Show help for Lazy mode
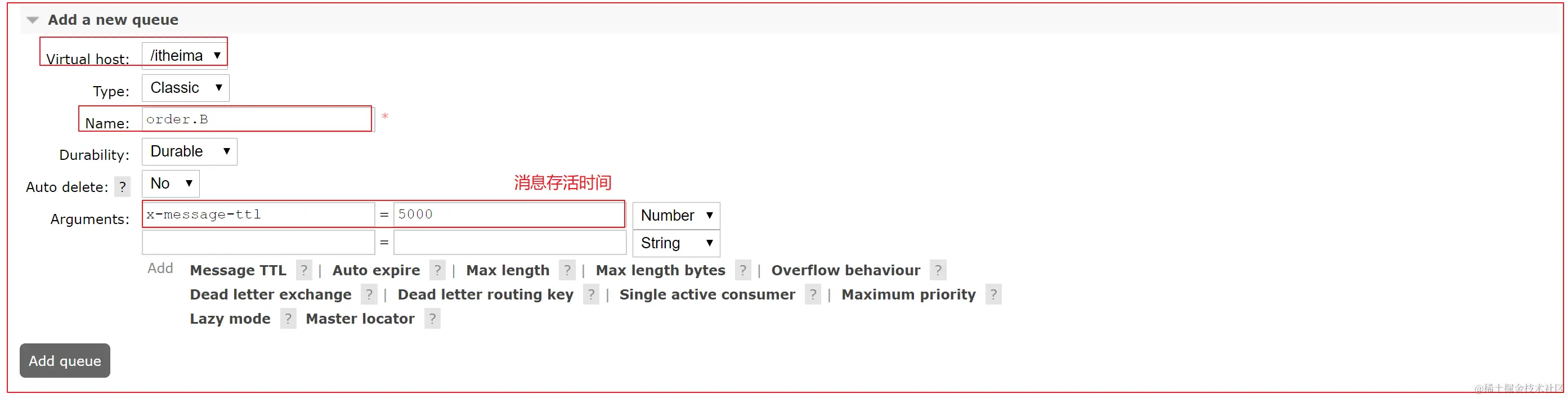 (x=288, y=319)
